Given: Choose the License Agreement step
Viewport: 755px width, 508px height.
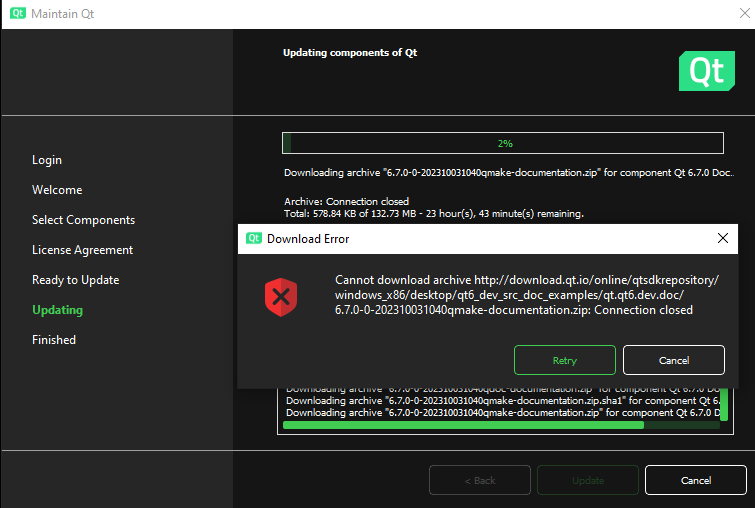Looking at the screenshot, I should (x=82, y=250).
